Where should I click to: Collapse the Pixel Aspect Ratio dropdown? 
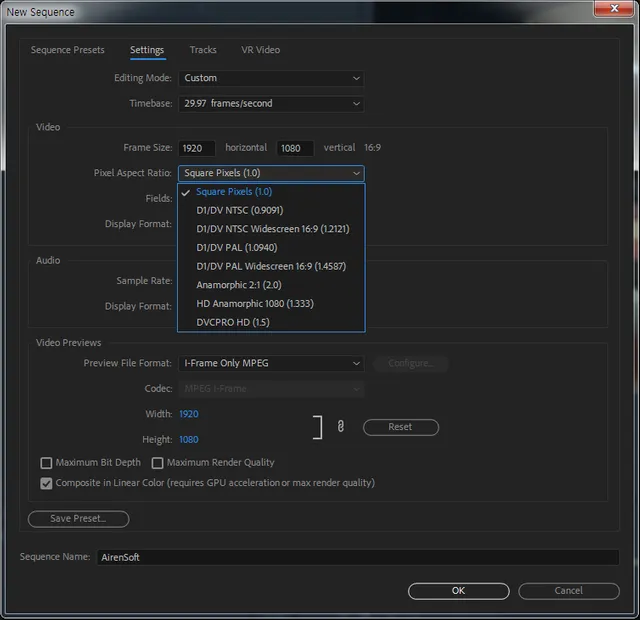271,173
